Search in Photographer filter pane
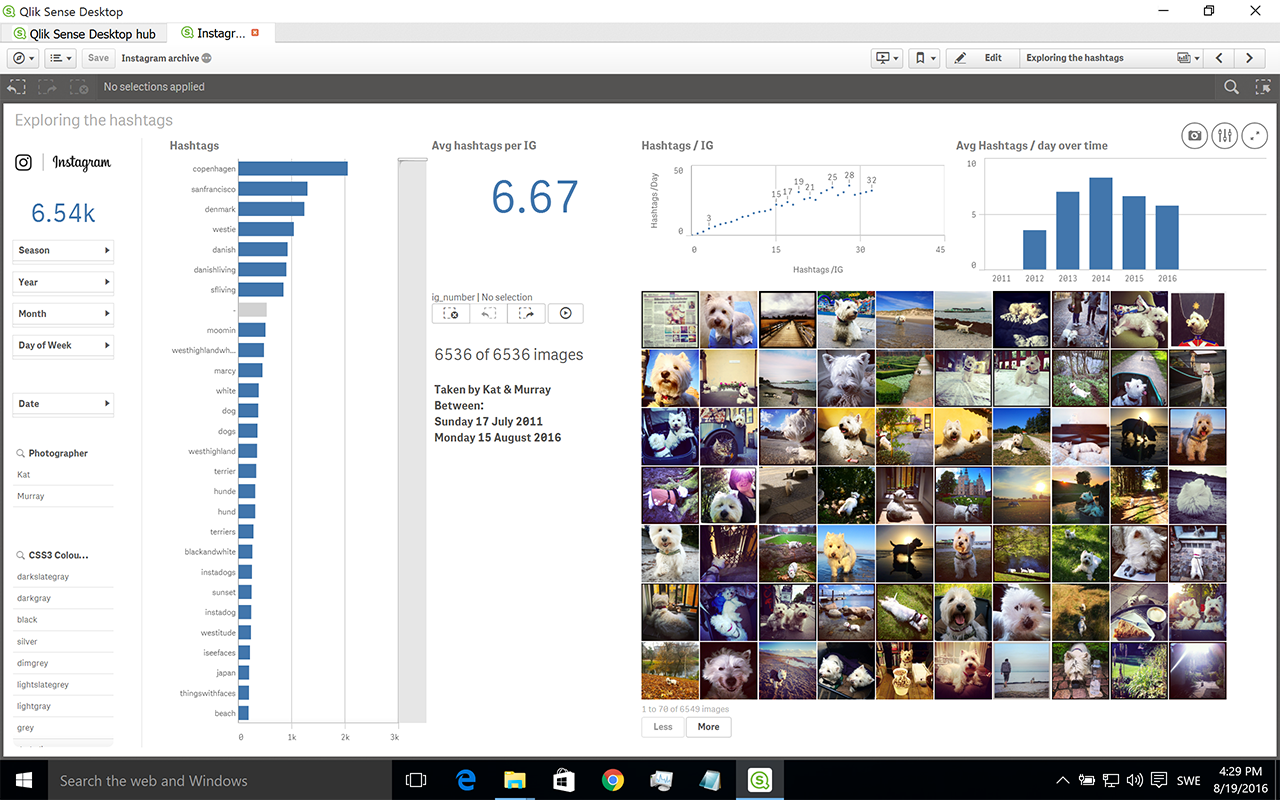This screenshot has height=800, width=1280. [x=21, y=453]
